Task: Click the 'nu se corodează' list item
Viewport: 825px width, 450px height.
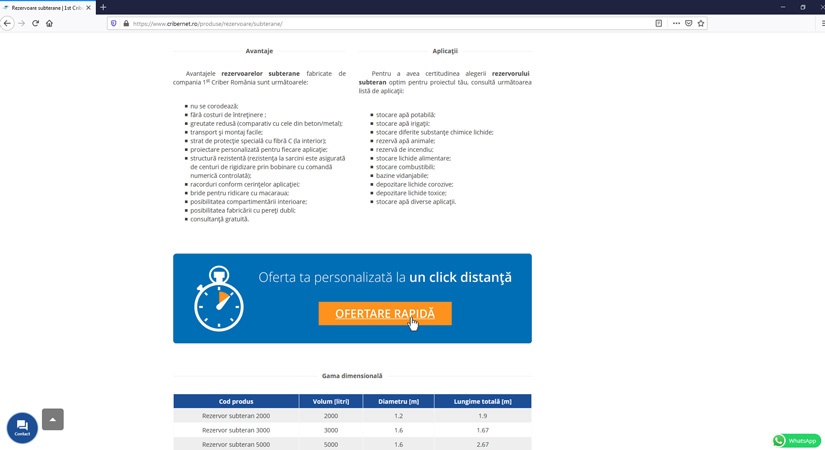Action: [x=214, y=106]
